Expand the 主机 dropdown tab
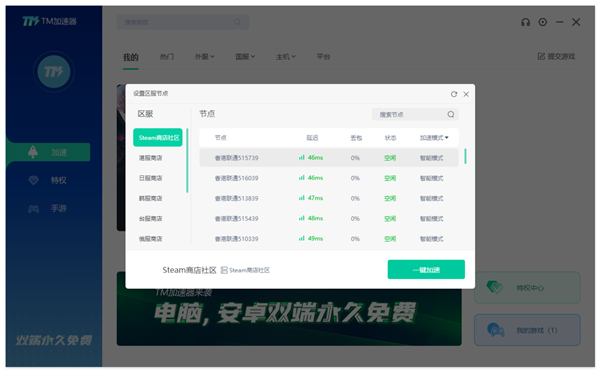Image resolution: width=600 pixels, height=372 pixels. pyautogui.click(x=286, y=57)
